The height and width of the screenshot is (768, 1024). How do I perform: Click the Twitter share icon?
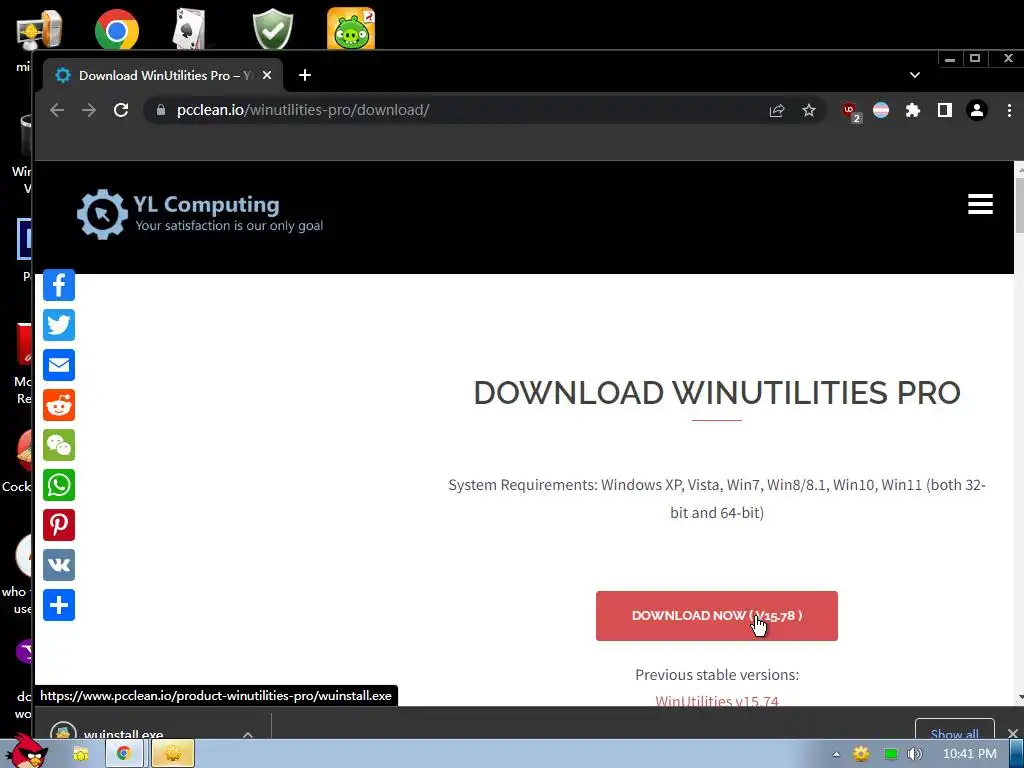click(59, 325)
